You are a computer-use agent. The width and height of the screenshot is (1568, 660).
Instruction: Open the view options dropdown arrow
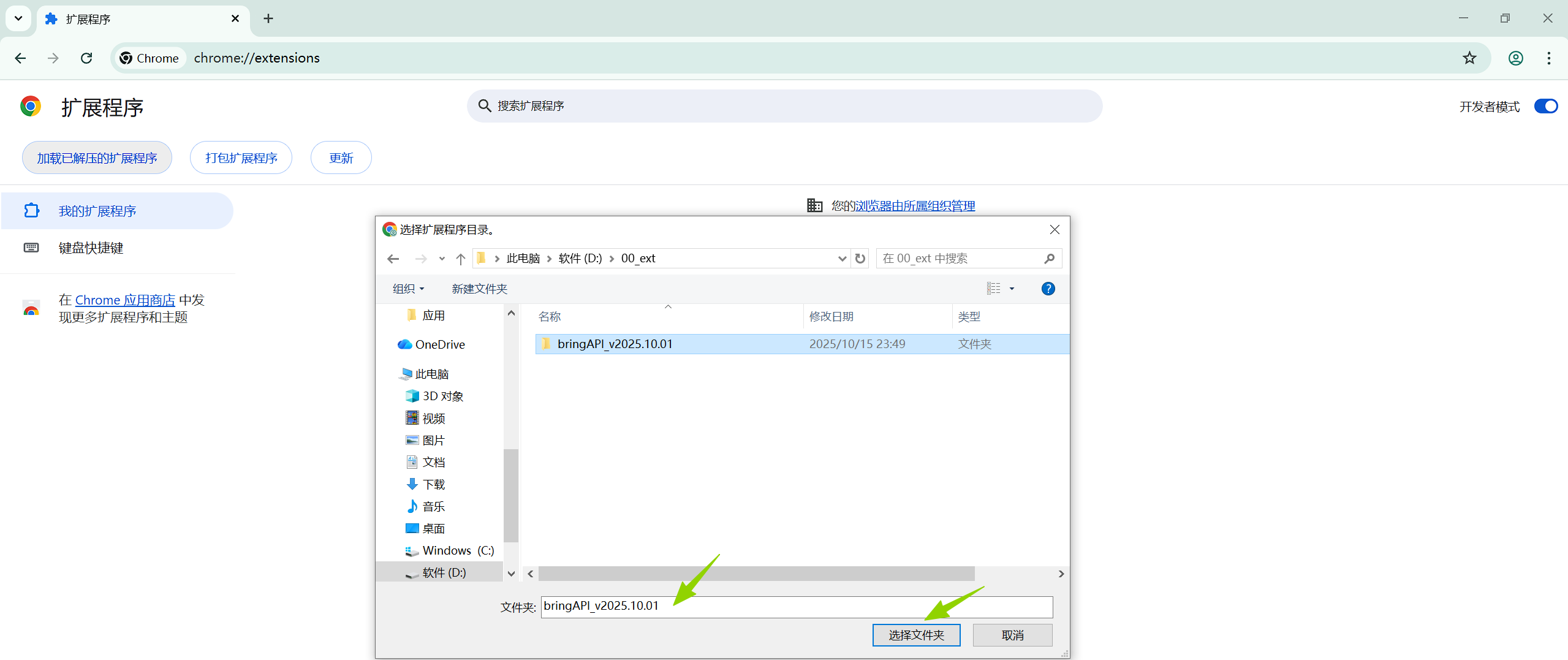(1012, 289)
